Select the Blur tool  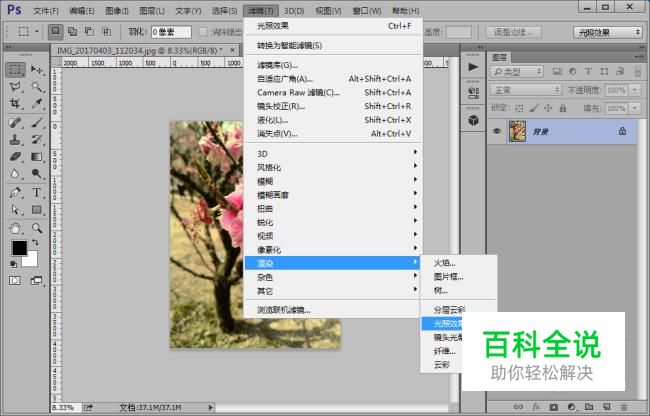click(x=15, y=174)
